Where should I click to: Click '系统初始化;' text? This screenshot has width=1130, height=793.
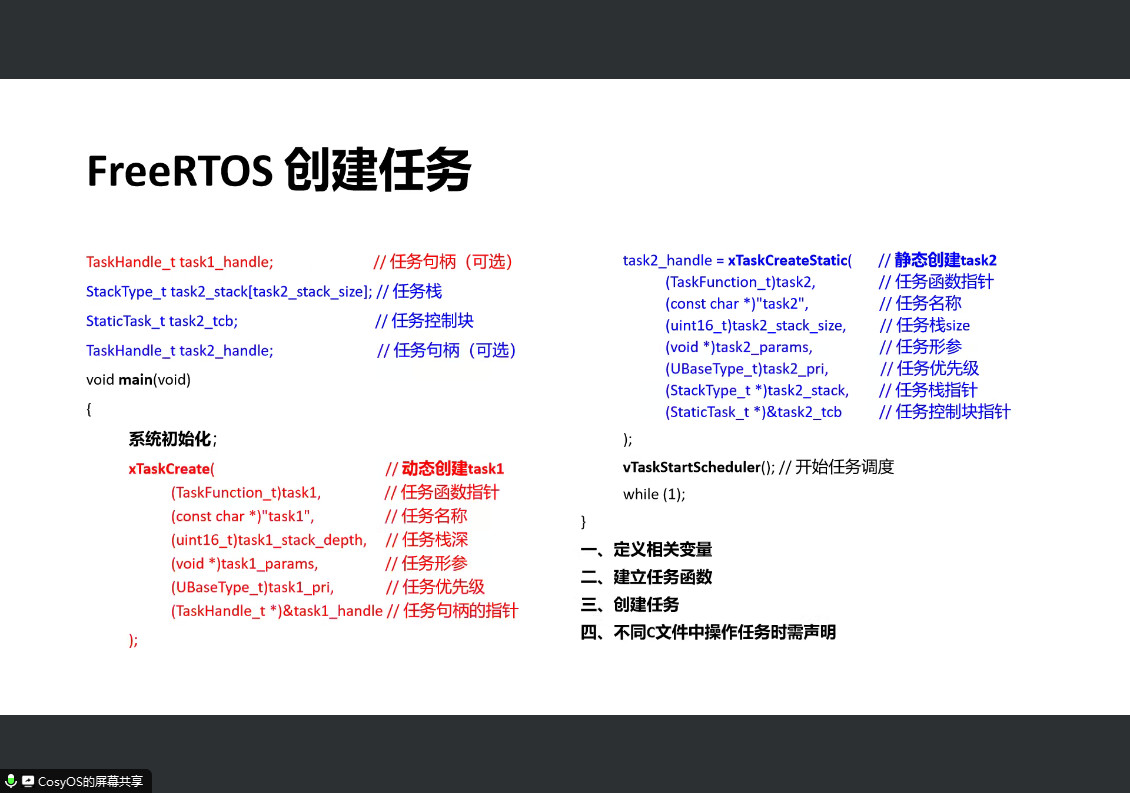[x=172, y=439]
